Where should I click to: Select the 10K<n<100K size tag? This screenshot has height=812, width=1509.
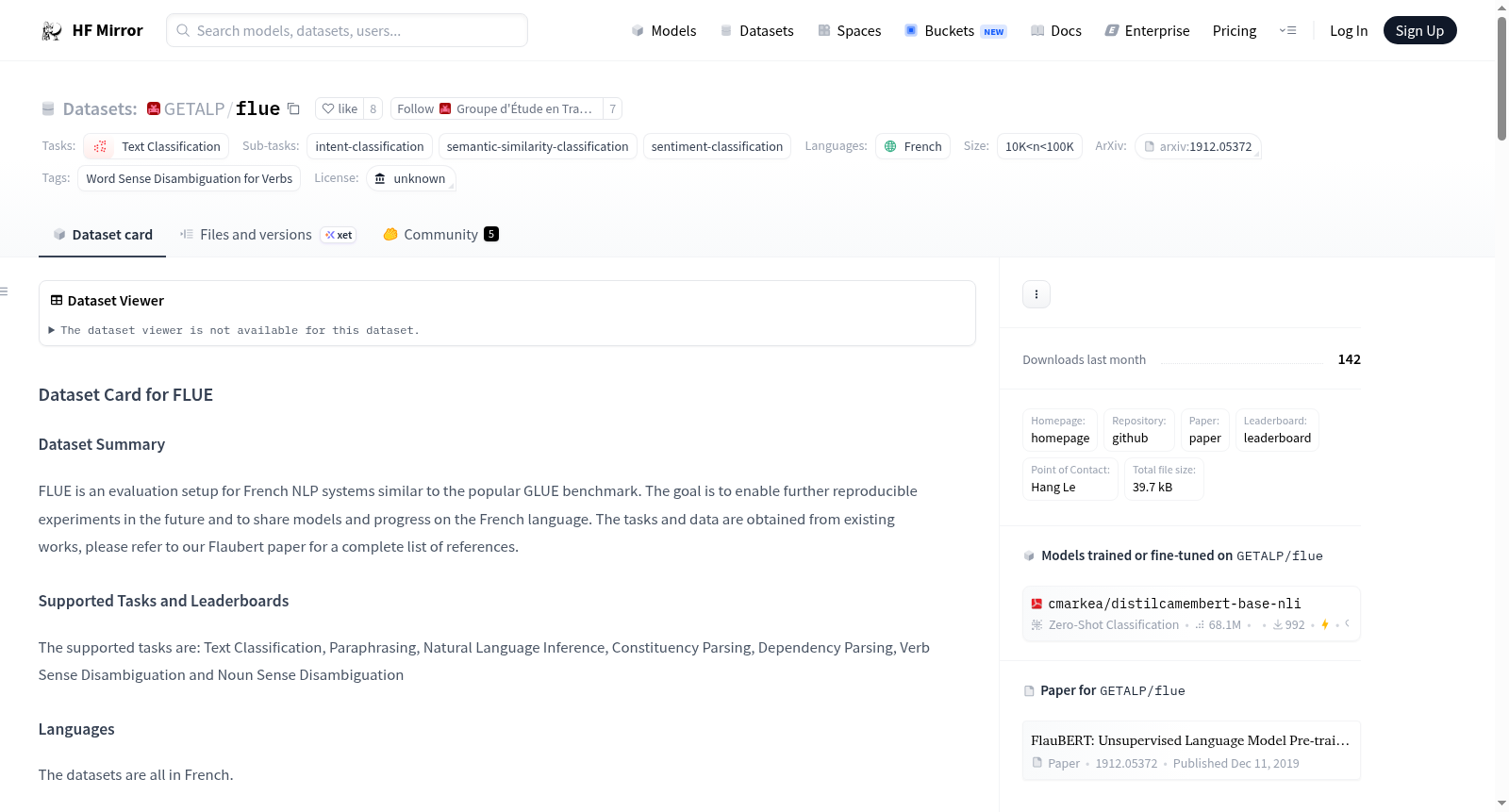pyautogui.click(x=1039, y=146)
